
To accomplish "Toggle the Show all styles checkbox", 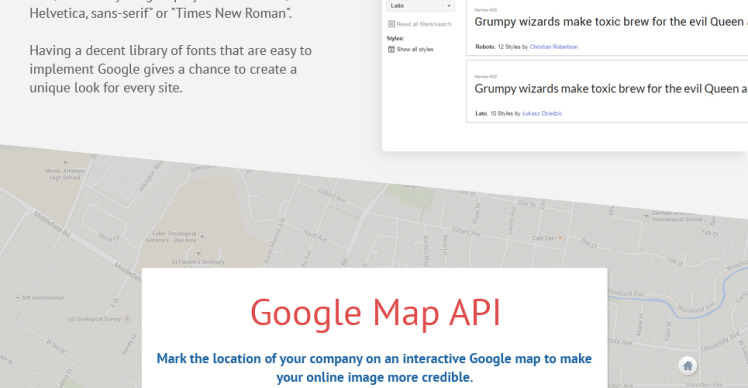I will coord(391,49).
